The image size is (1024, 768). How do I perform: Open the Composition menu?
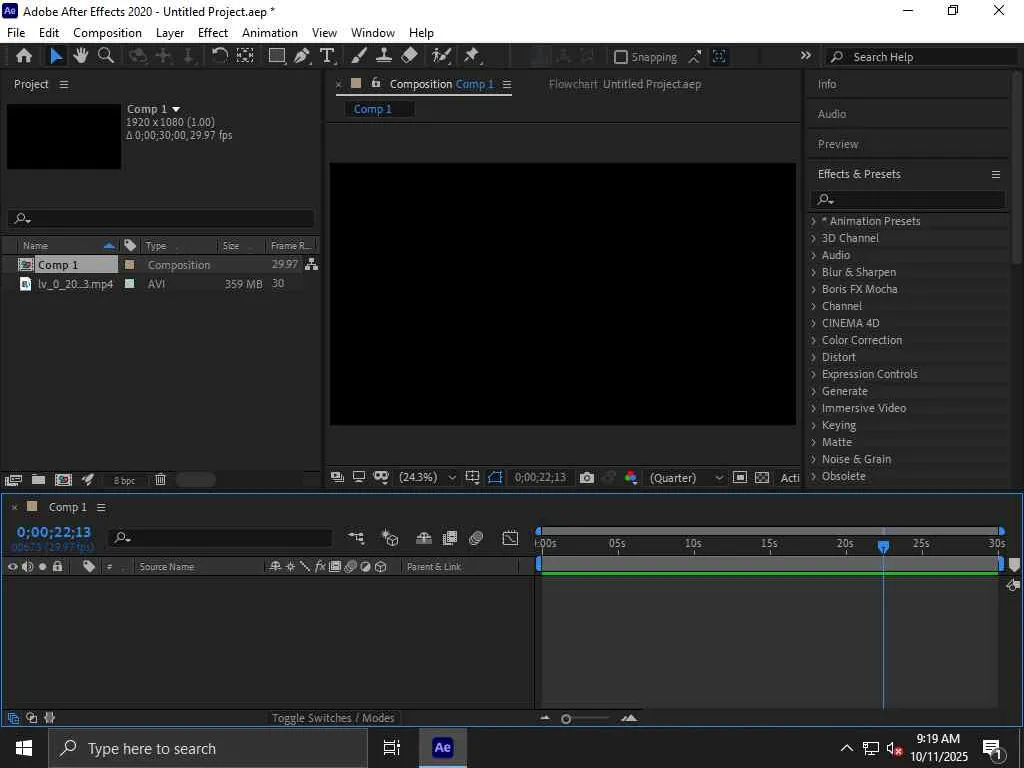tap(107, 33)
